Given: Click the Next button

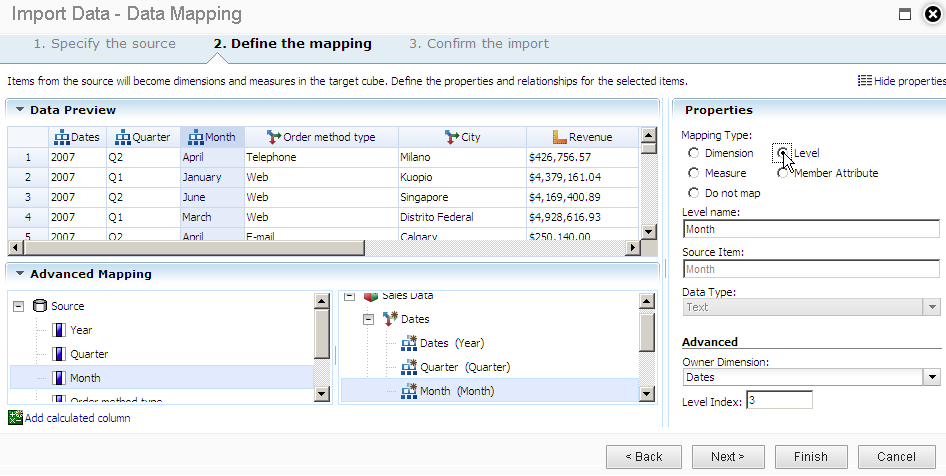Looking at the screenshot, I should tap(728, 457).
